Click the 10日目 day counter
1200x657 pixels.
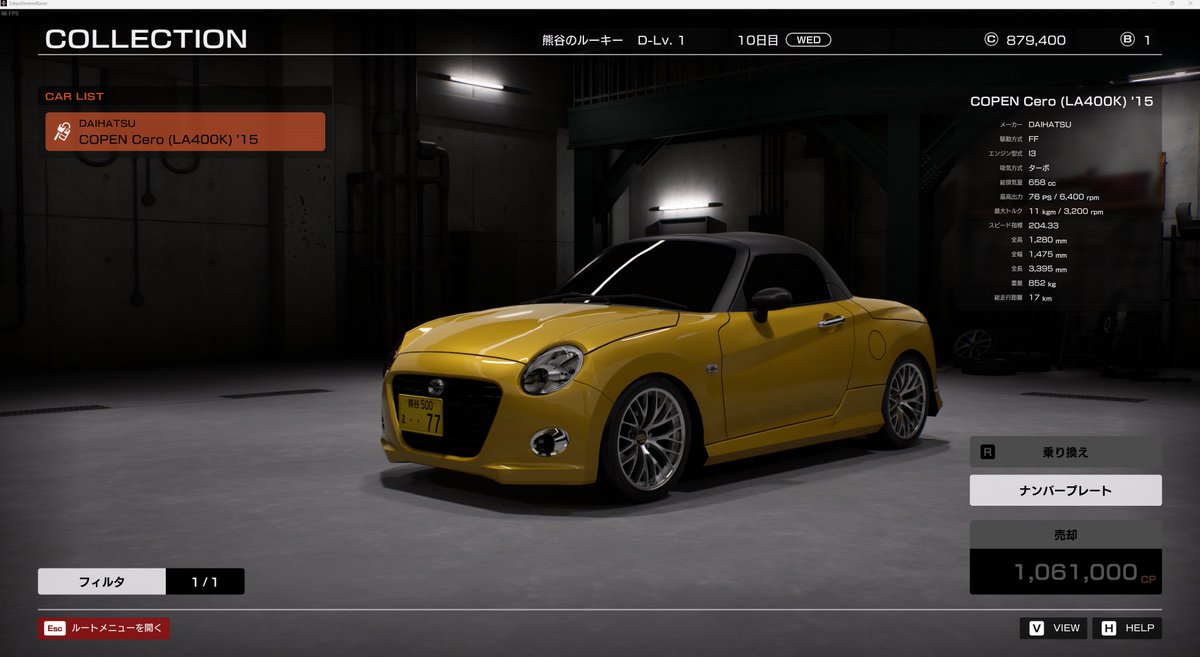click(x=757, y=40)
